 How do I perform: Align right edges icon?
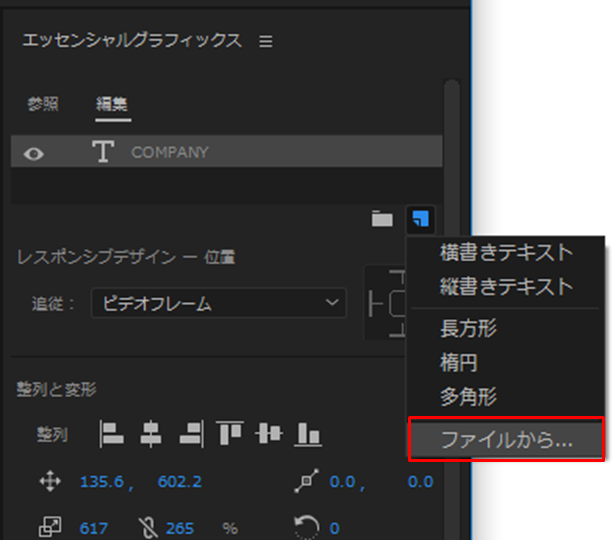click(x=190, y=434)
